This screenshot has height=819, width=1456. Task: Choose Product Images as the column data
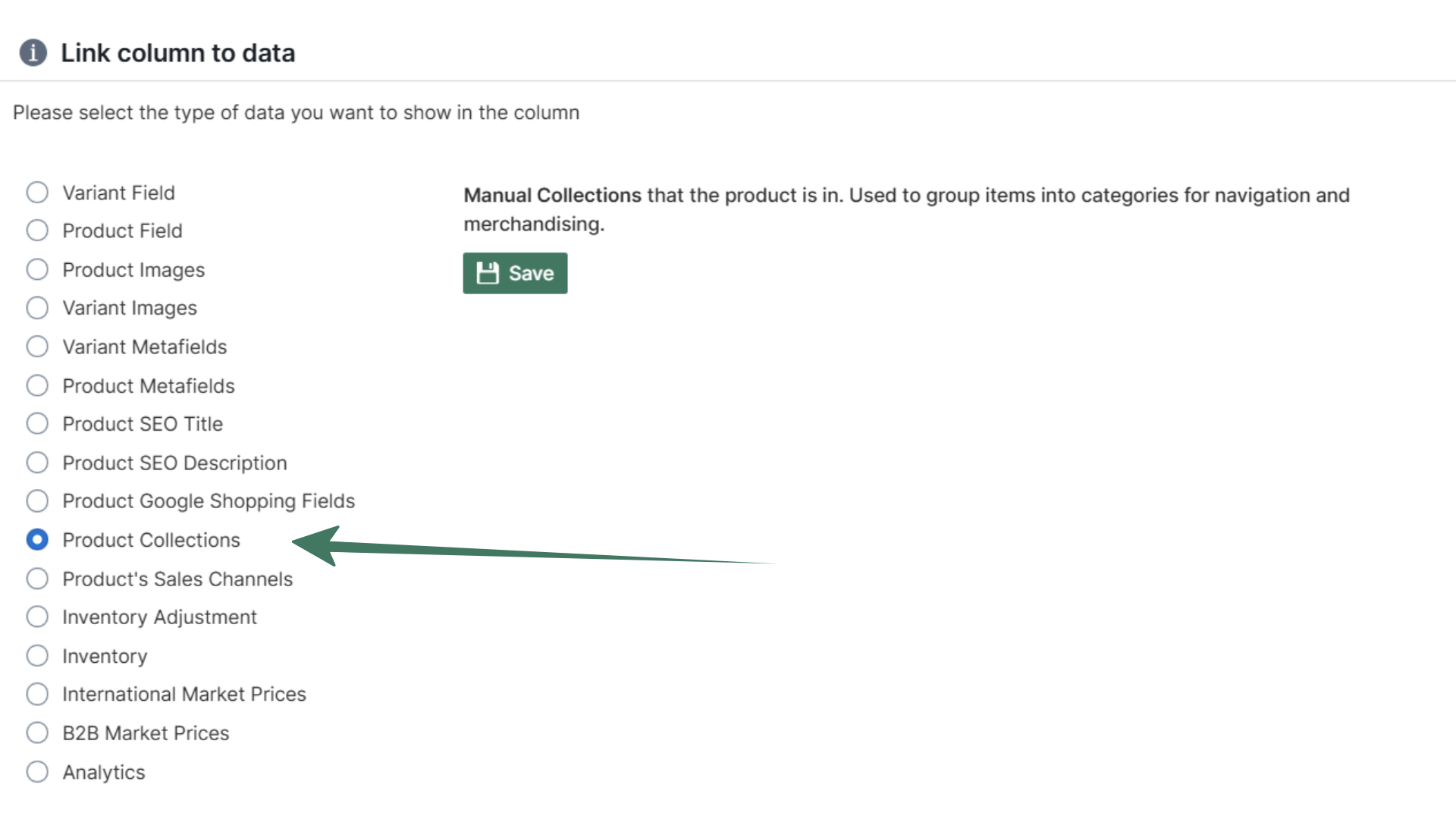click(x=37, y=269)
